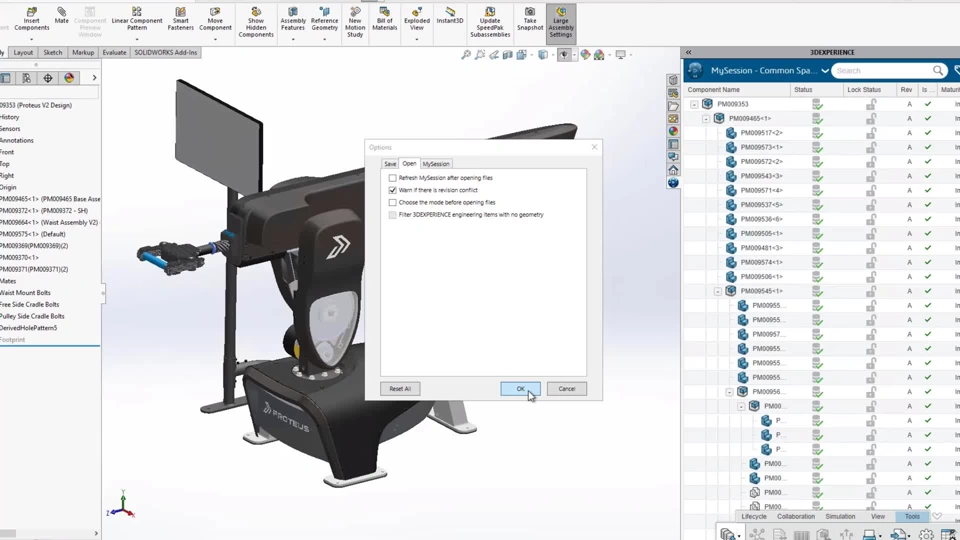Viewport: 960px width, 540px height.
Task: Open the SOLIDWORKS Add-Ins ribbon tab
Action: pyautogui.click(x=165, y=53)
